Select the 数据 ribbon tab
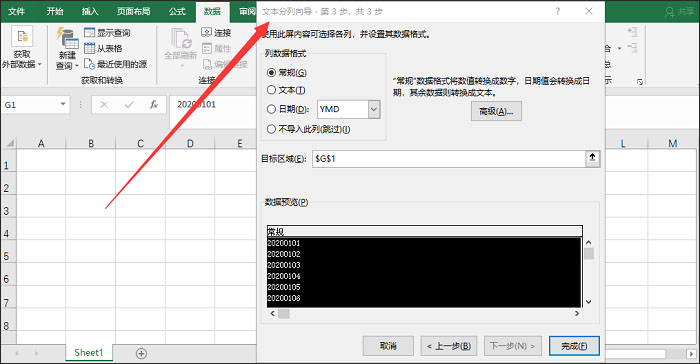This screenshot has width=700, height=364. coord(212,11)
